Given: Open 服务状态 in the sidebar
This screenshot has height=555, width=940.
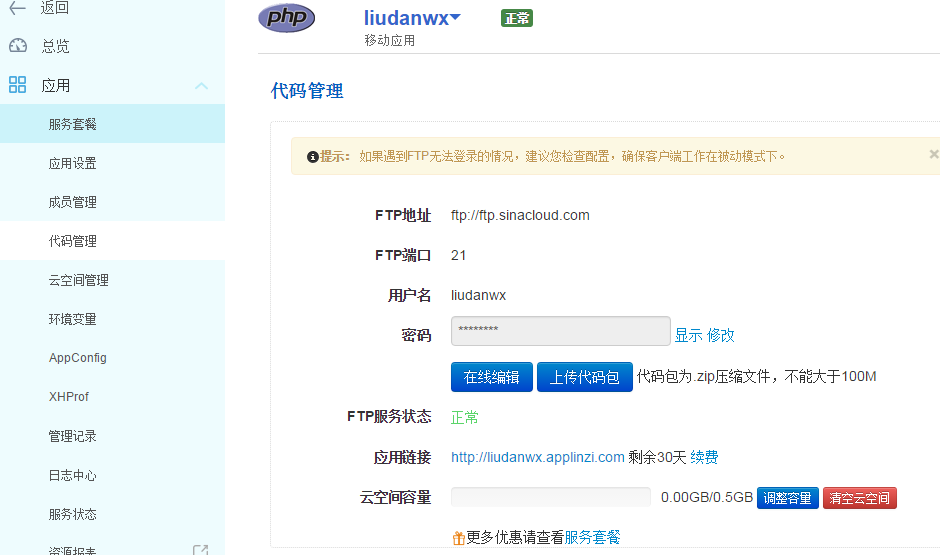Looking at the screenshot, I should click(112, 514).
